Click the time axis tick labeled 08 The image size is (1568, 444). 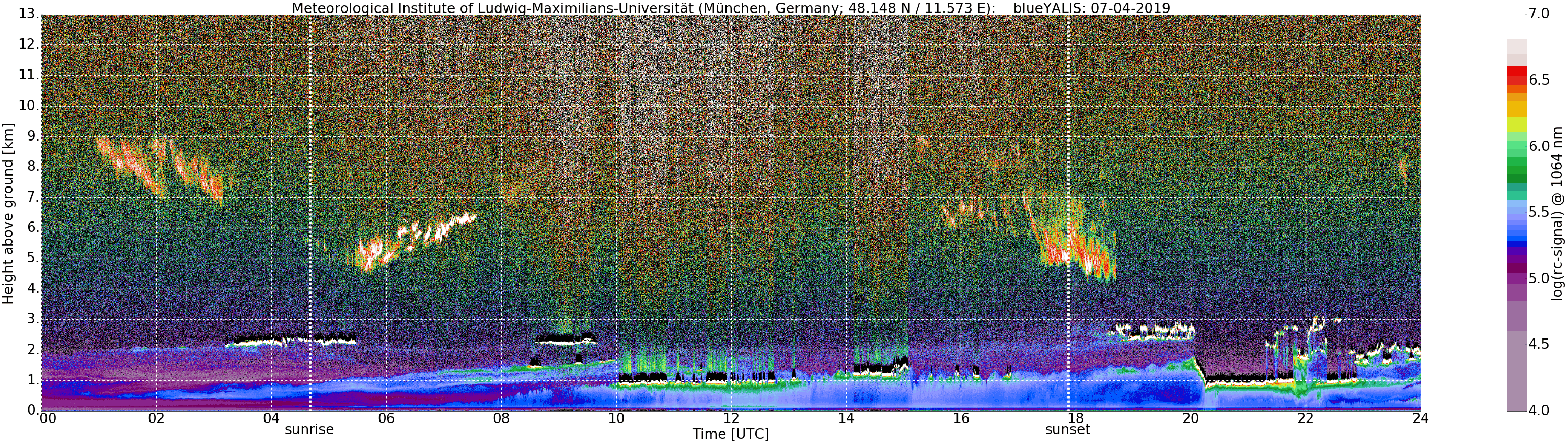coord(501,418)
